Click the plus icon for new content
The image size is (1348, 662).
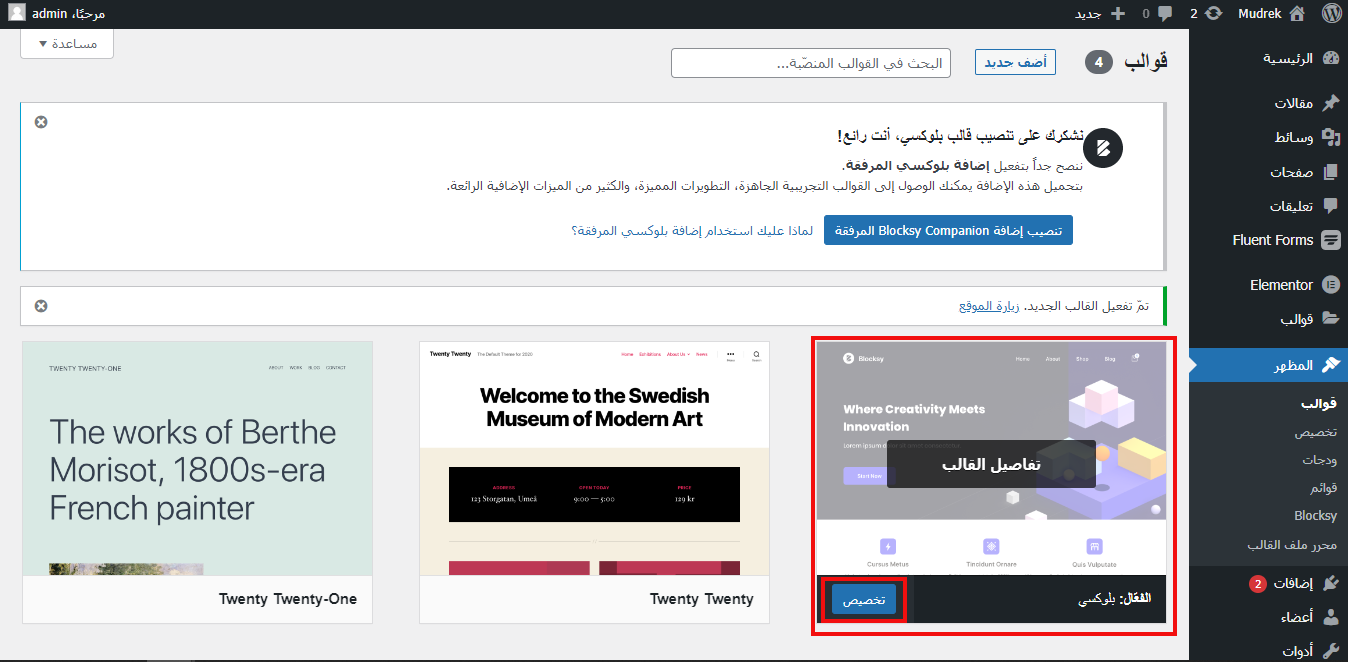click(x=1118, y=14)
